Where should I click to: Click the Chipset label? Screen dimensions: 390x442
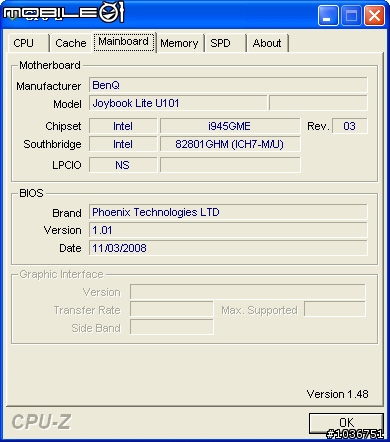(63, 126)
